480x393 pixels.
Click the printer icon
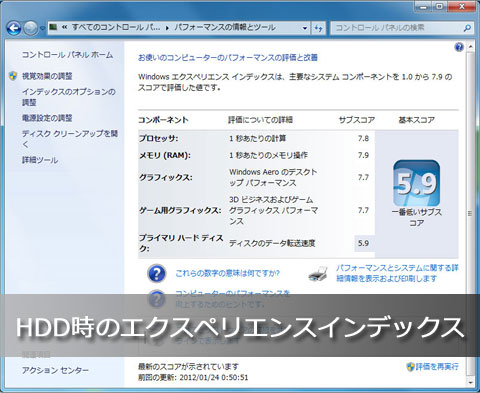click(x=318, y=274)
